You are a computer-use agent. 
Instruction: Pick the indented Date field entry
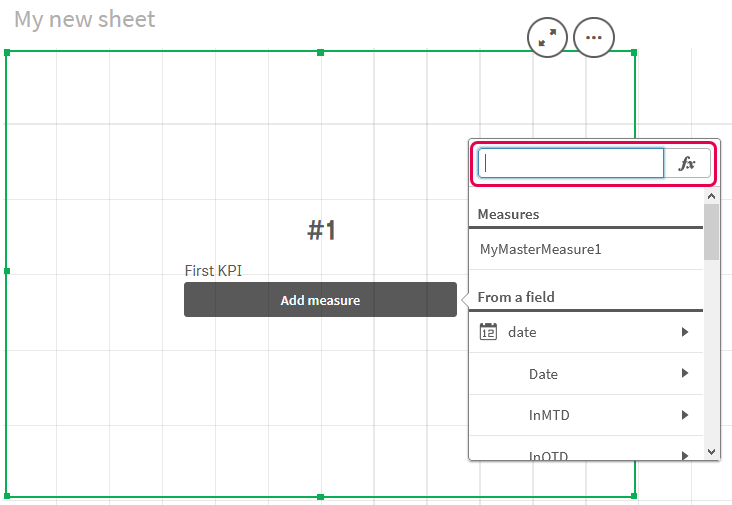[543, 374]
